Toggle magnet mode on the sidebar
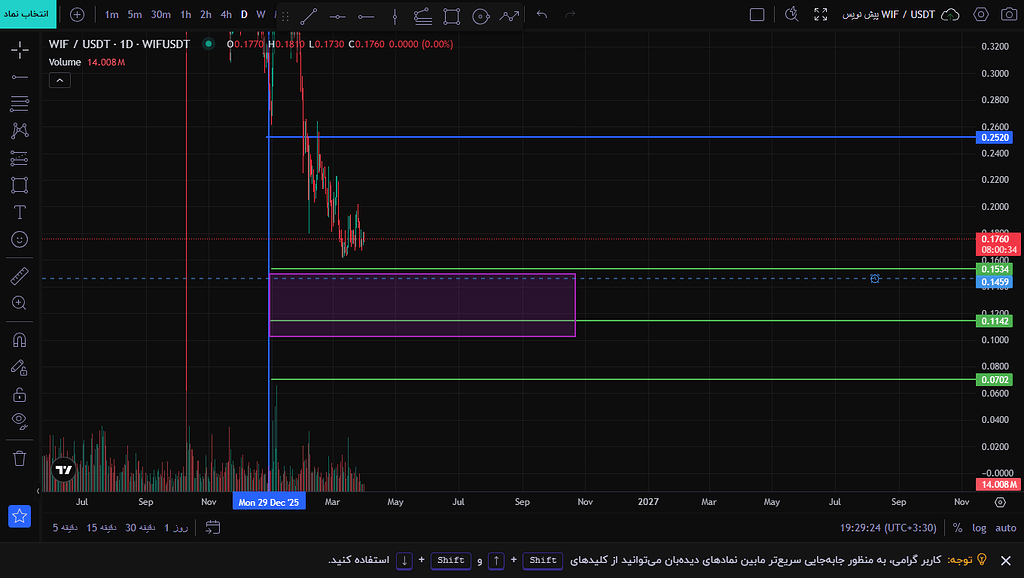Viewport: 1024px width, 578px height. click(20, 340)
